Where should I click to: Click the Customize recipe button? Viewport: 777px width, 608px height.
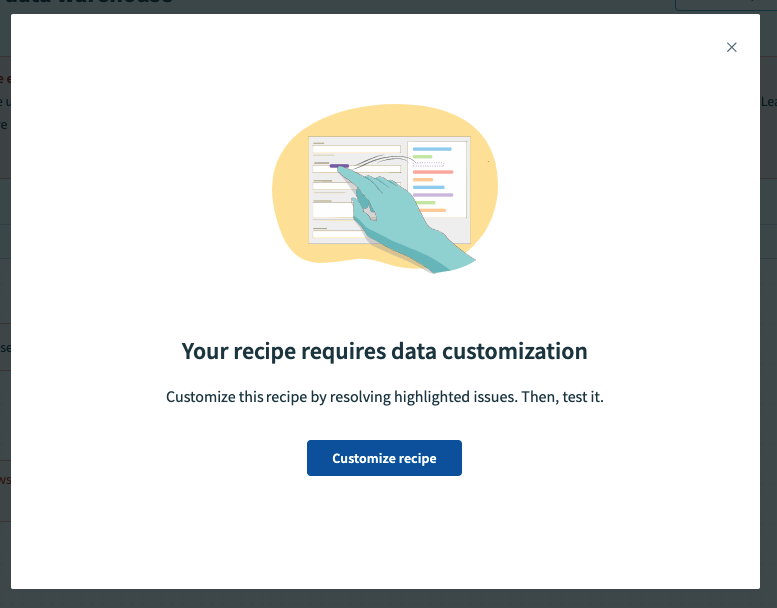click(384, 458)
